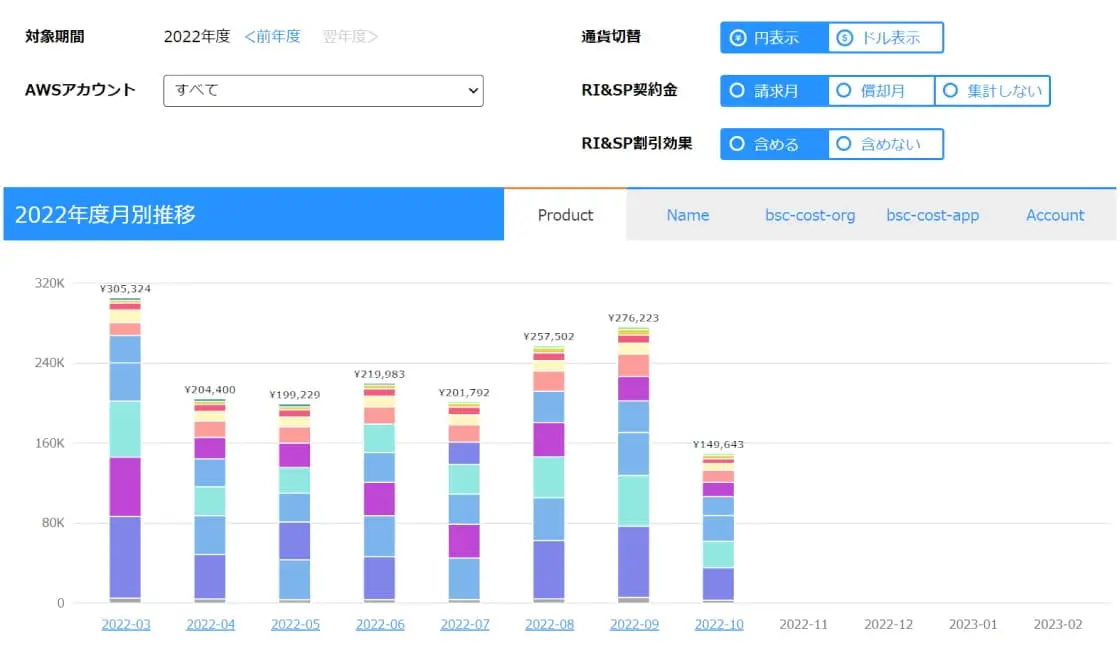Open the AWSアカウント dropdown
This screenshot has width=1120, height=660.
323,91
